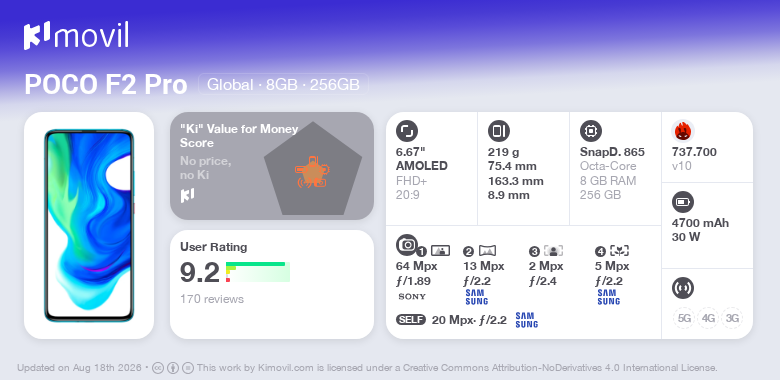Open the 170 reviews link

[212, 299]
